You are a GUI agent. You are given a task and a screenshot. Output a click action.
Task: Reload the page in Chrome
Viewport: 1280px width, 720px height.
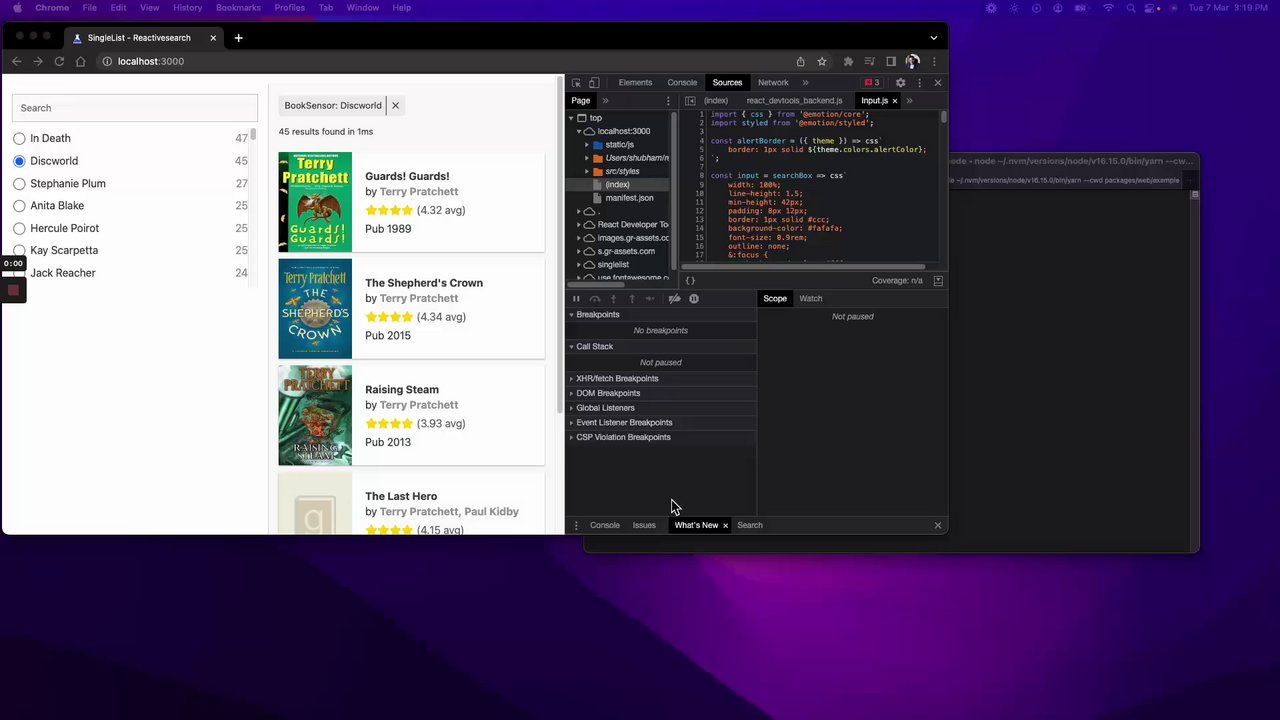[59, 62]
